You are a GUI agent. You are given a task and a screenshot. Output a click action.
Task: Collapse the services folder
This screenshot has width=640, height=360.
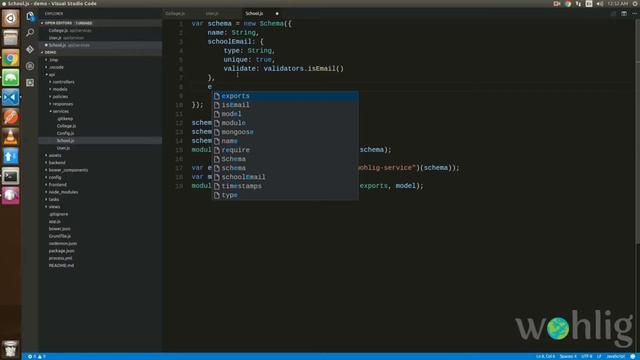[100, 111]
